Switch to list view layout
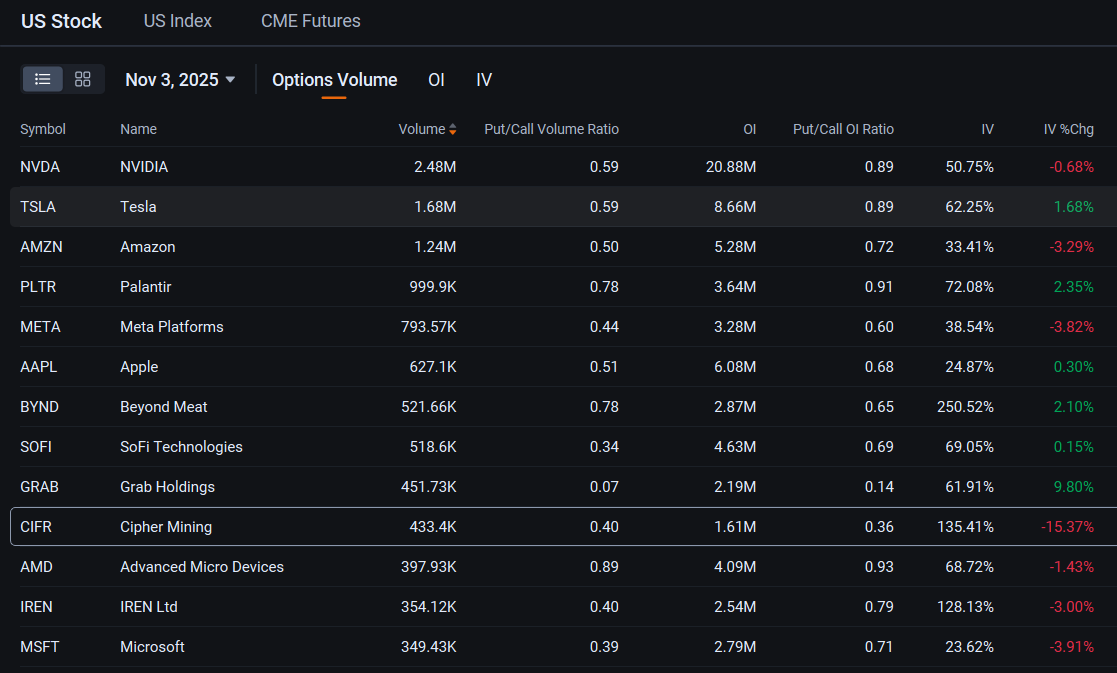Screen dimensions: 1117x673 coord(43,79)
